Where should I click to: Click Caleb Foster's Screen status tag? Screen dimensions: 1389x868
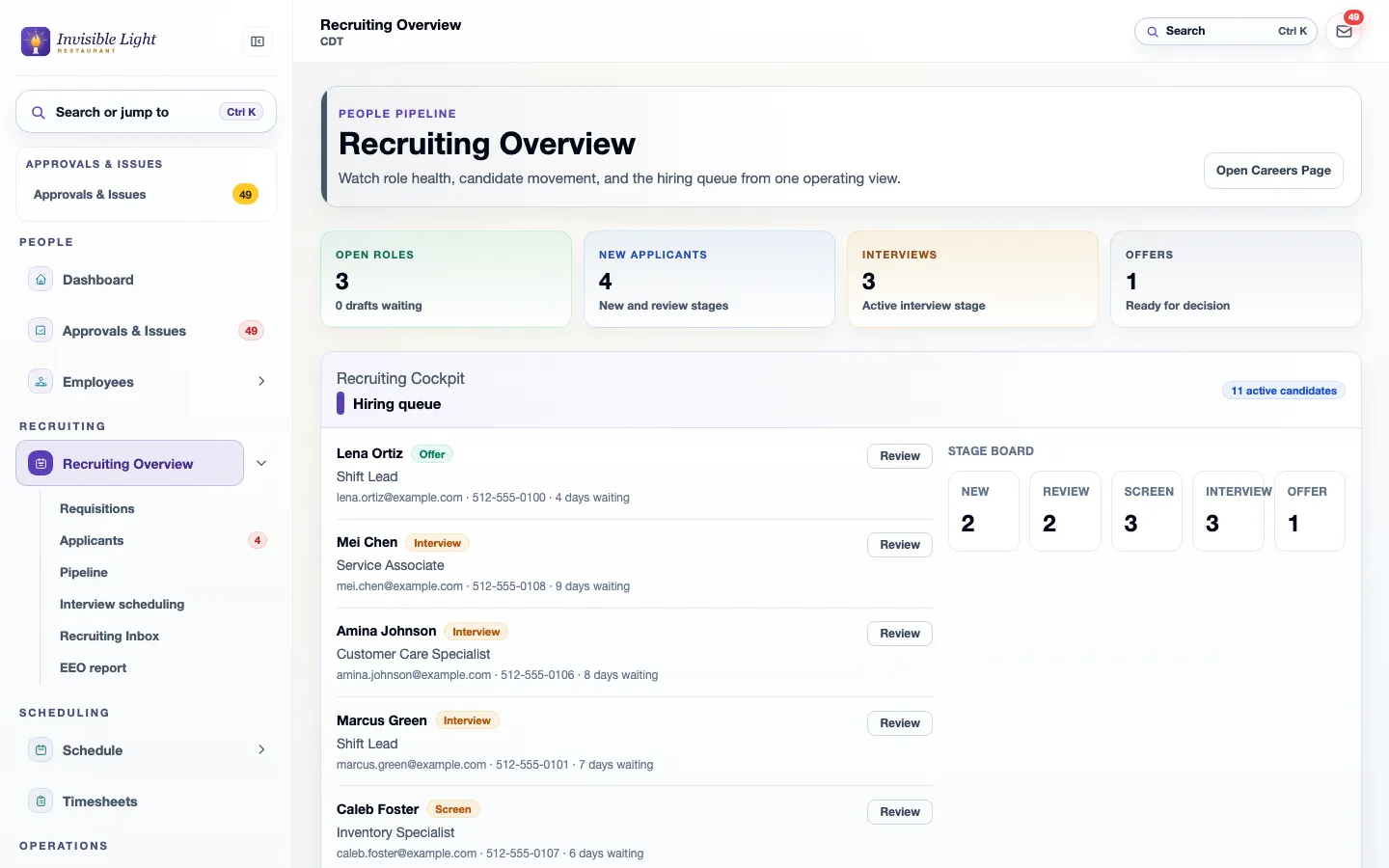tap(452, 809)
